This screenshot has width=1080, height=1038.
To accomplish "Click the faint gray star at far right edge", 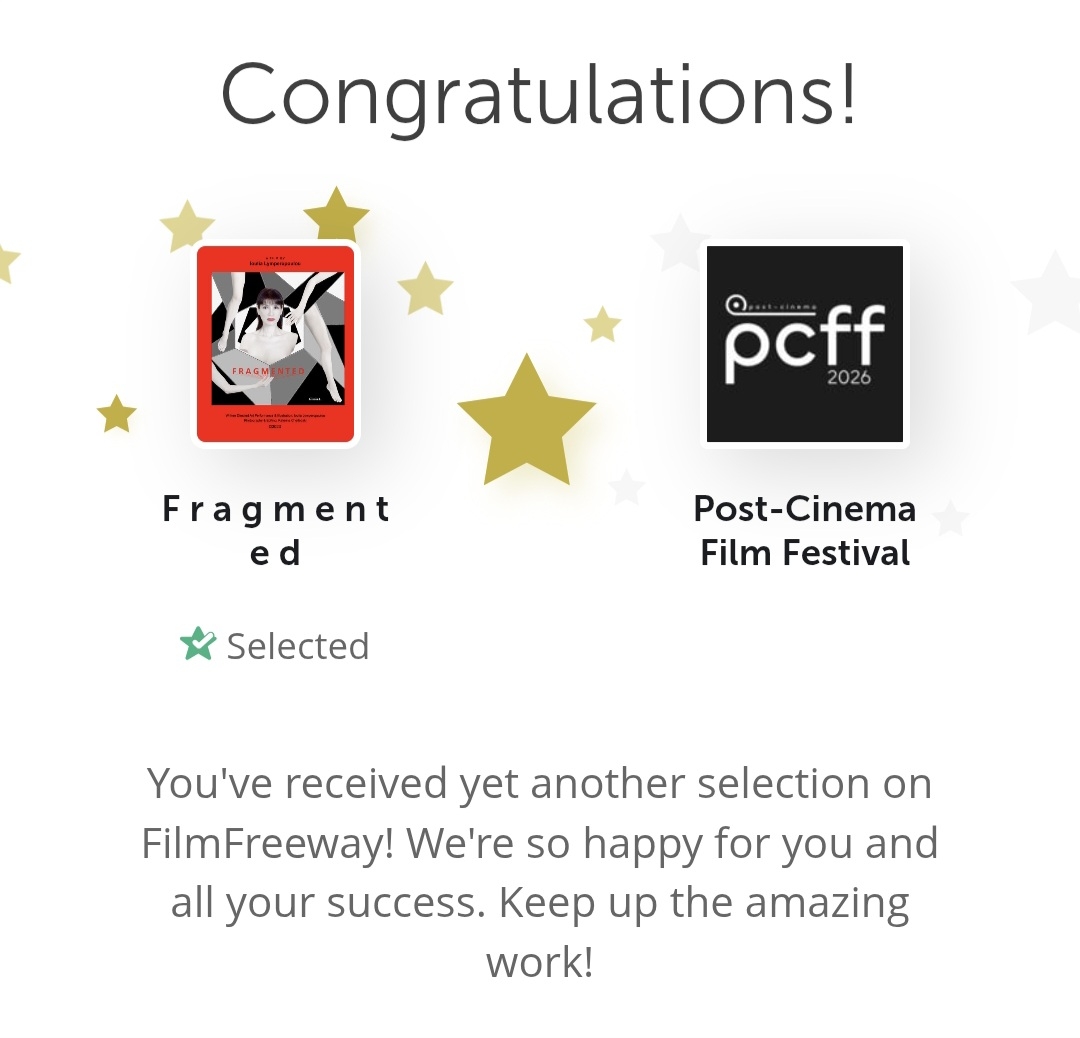I will point(1050,290).
